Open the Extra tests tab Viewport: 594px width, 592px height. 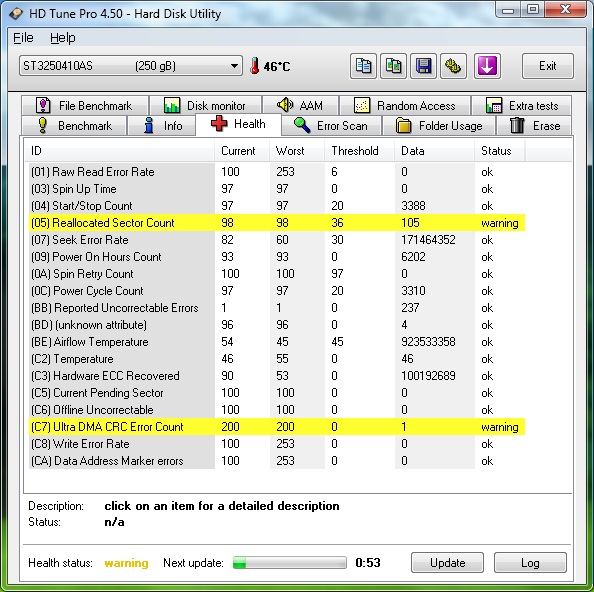(x=522, y=105)
